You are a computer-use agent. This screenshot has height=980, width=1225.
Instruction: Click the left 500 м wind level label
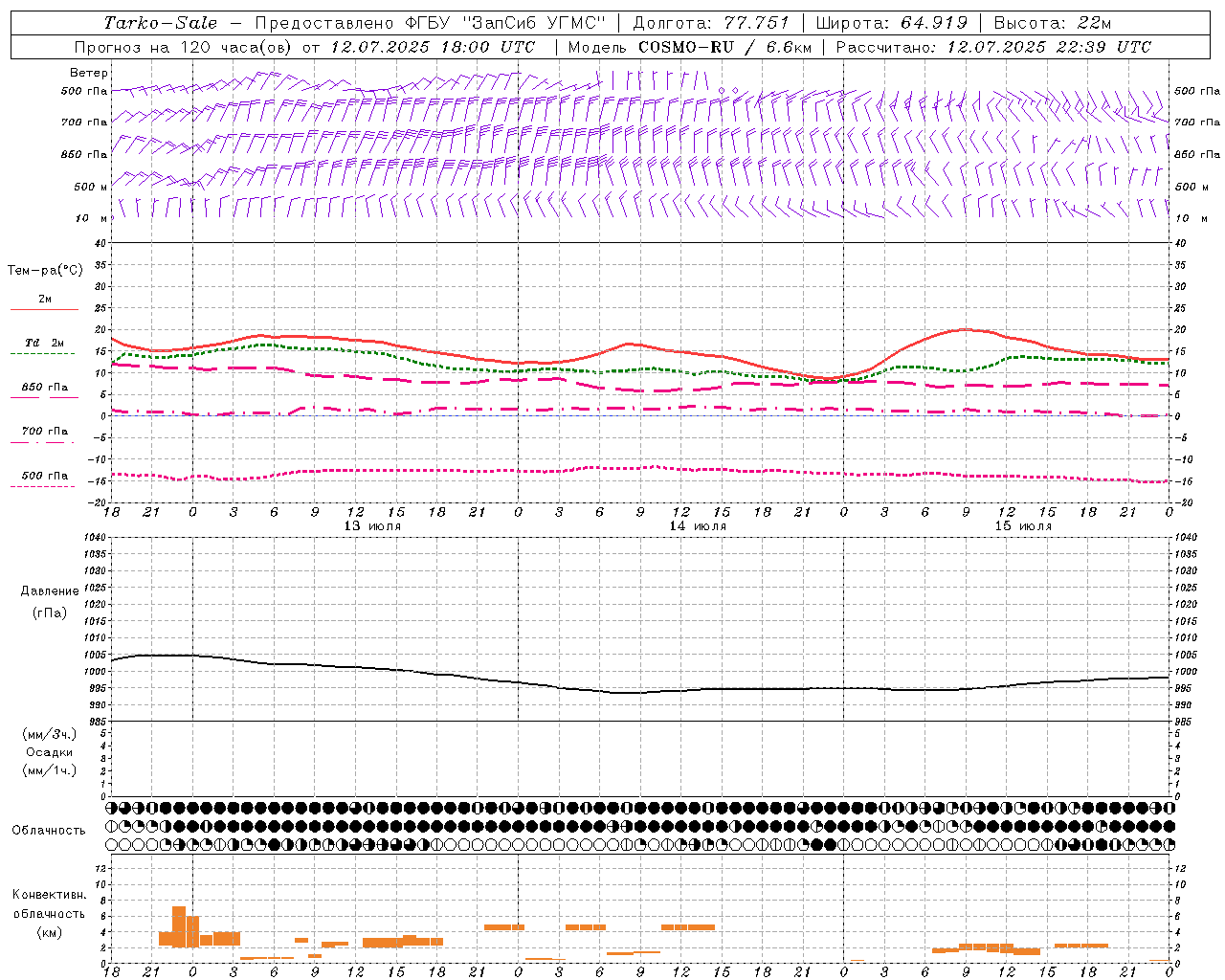point(91,187)
